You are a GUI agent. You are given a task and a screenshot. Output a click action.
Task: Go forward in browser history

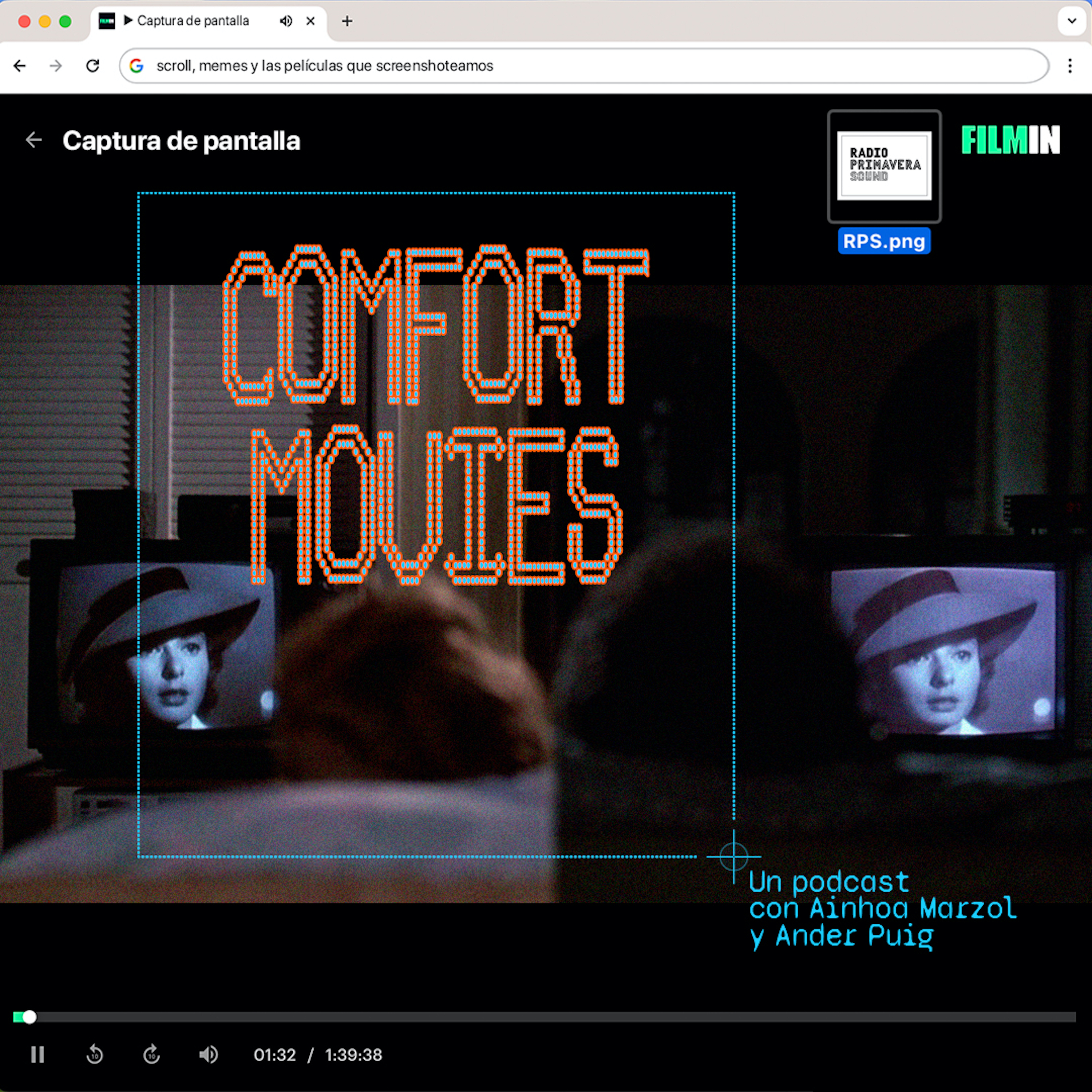[55, 66]
